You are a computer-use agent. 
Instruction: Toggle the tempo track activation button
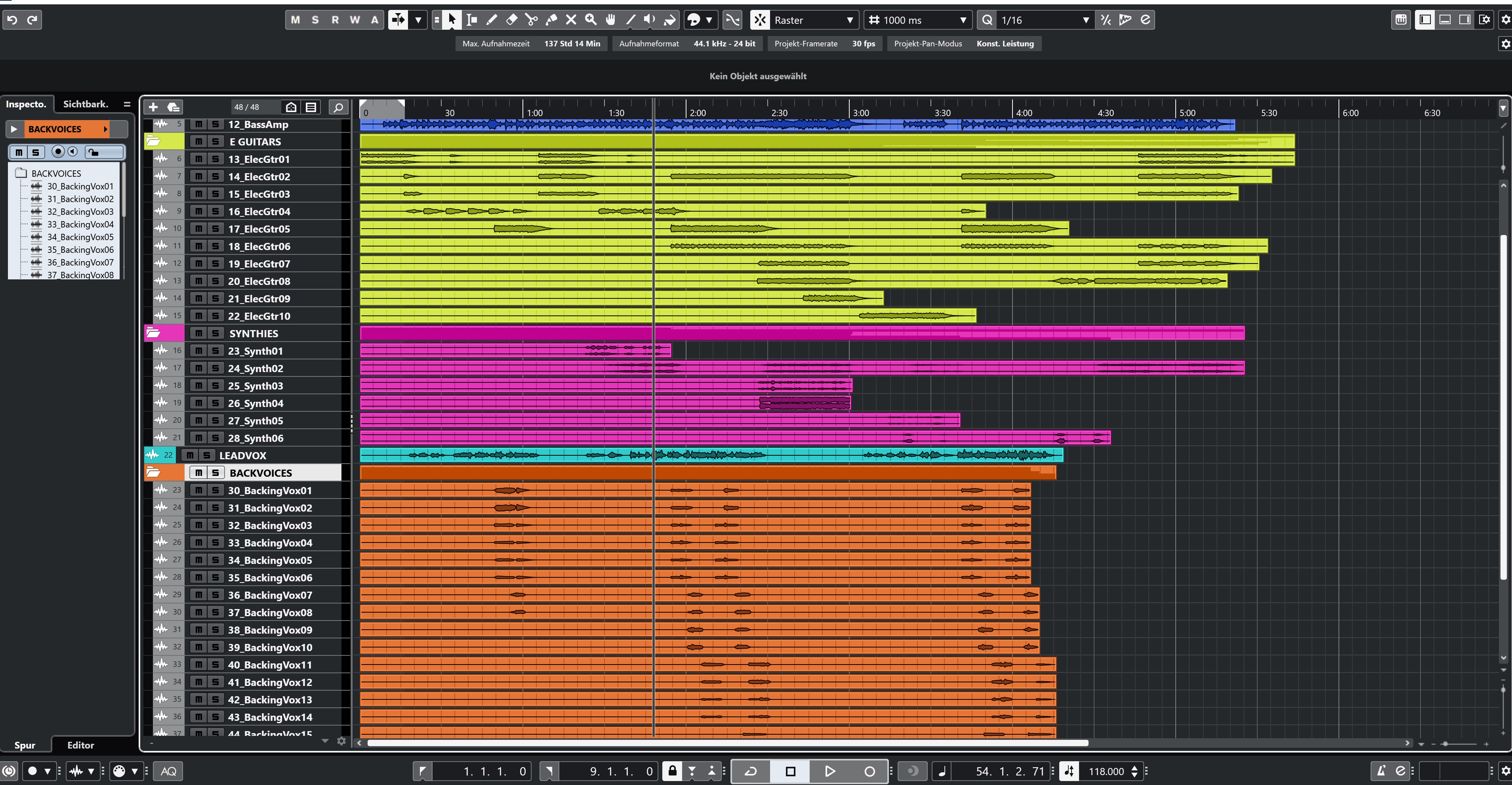pos(1070,771)
